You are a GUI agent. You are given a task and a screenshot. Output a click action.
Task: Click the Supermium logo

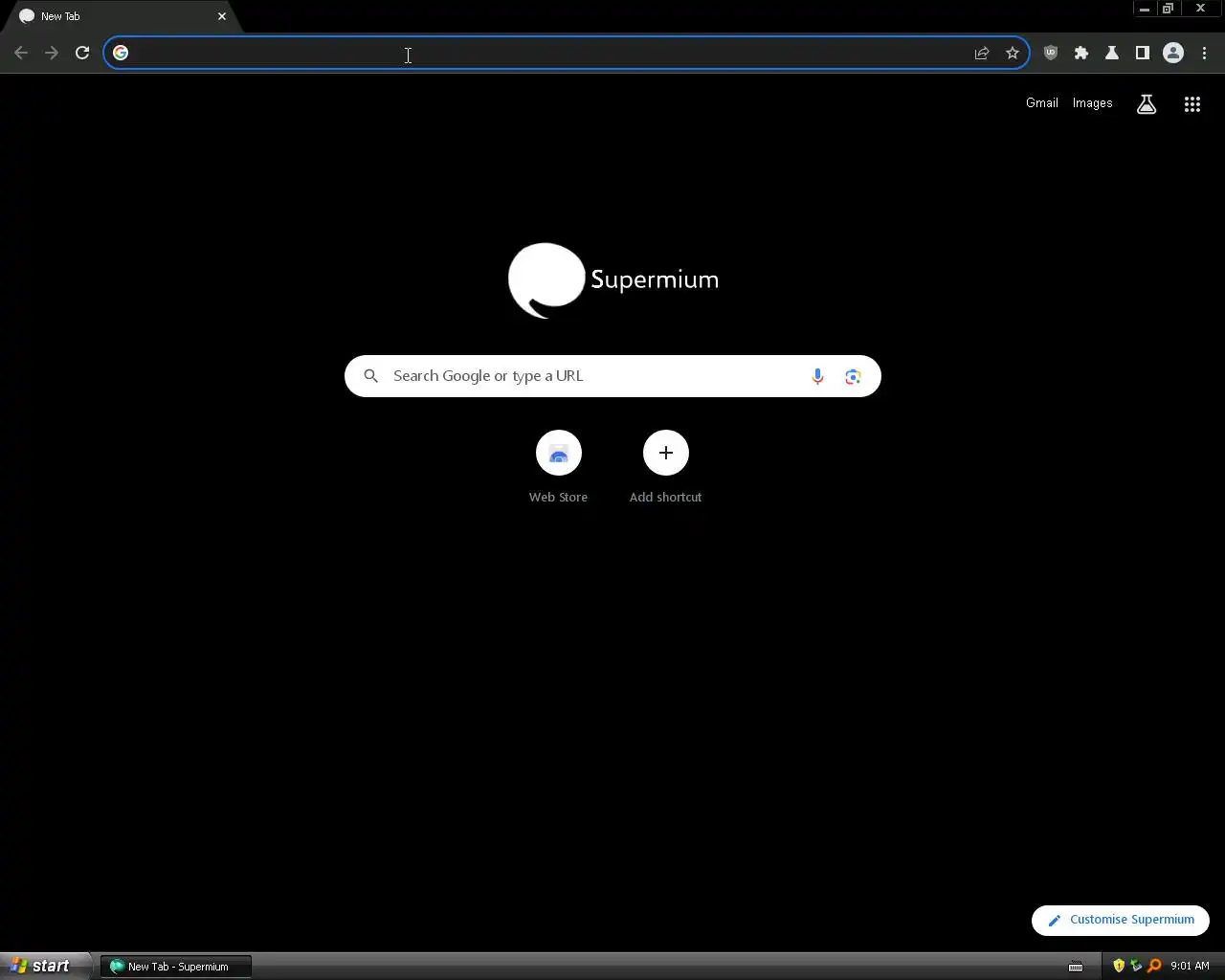click(613, 279)
